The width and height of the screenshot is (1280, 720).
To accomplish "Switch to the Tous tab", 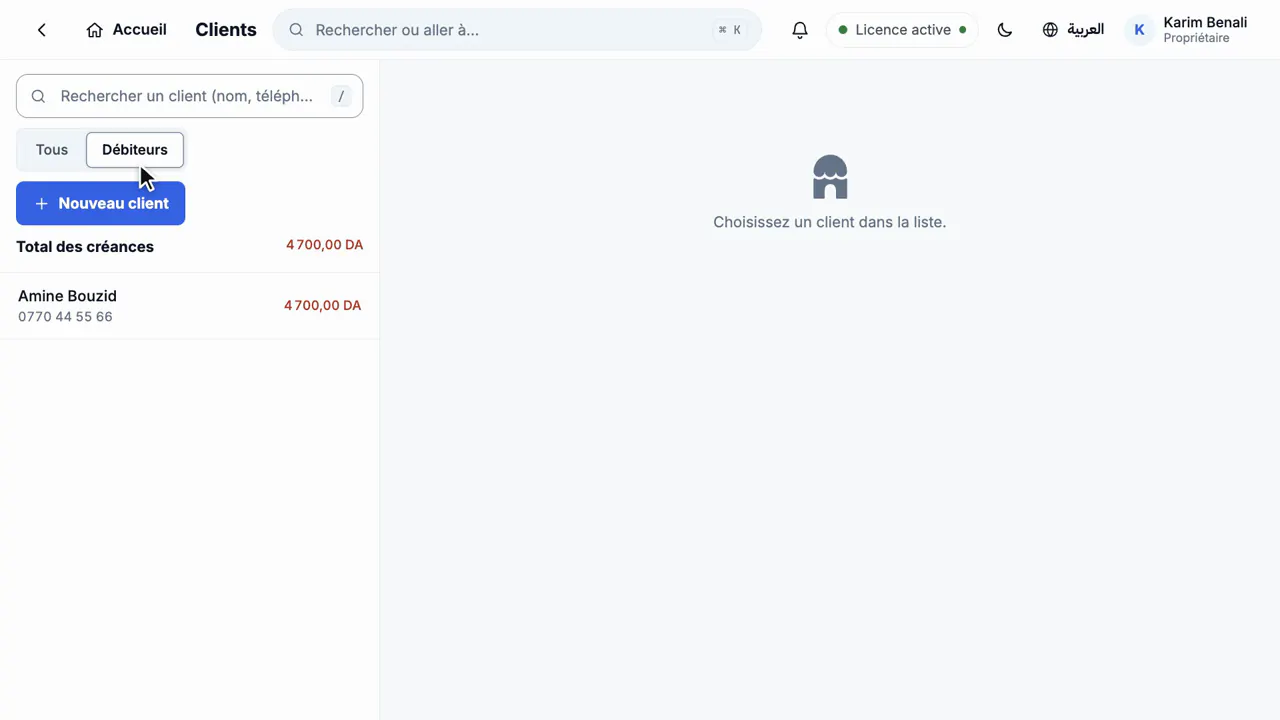I will pos(52,150).
